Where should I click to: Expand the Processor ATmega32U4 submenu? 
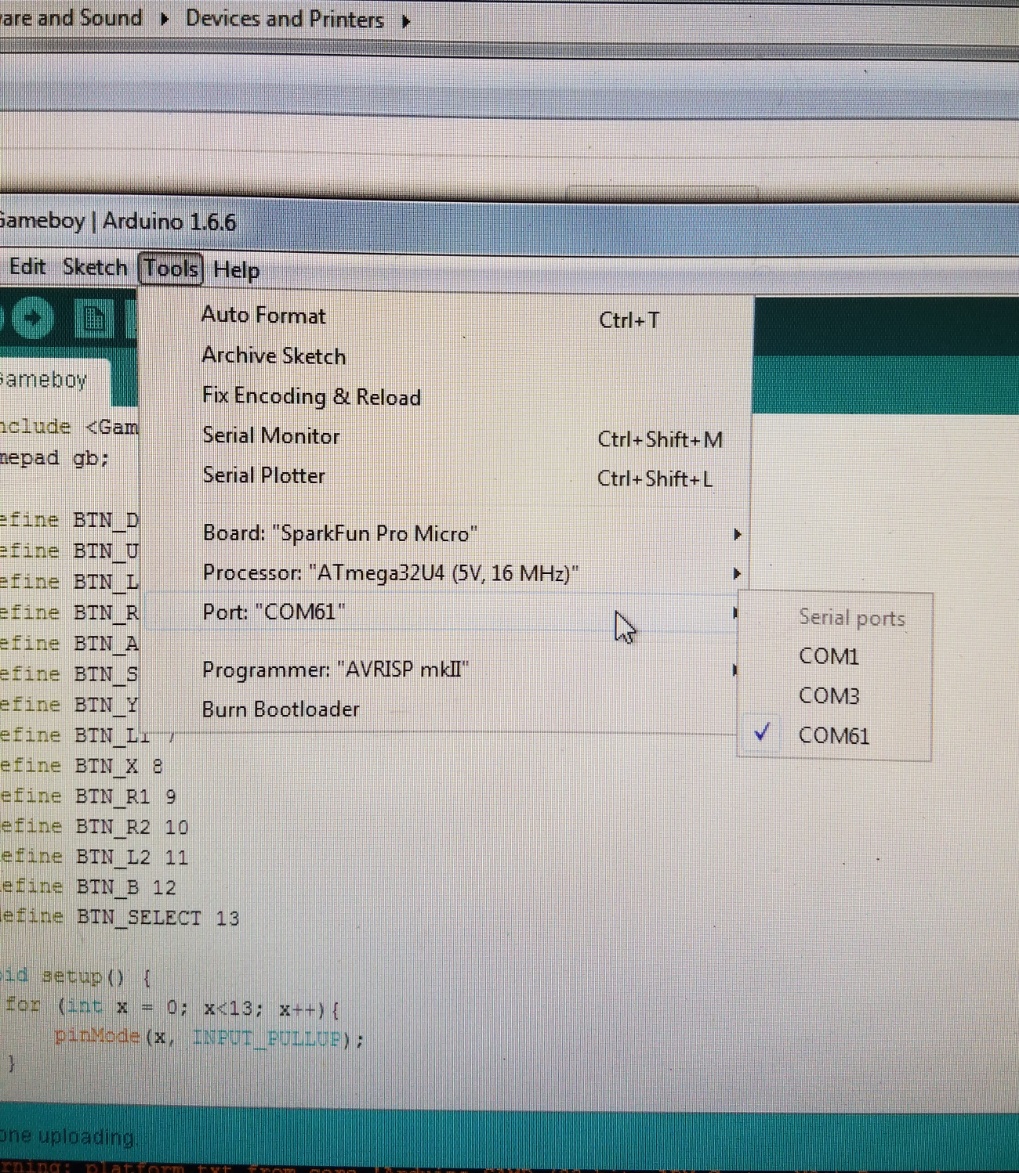(447, 573)
